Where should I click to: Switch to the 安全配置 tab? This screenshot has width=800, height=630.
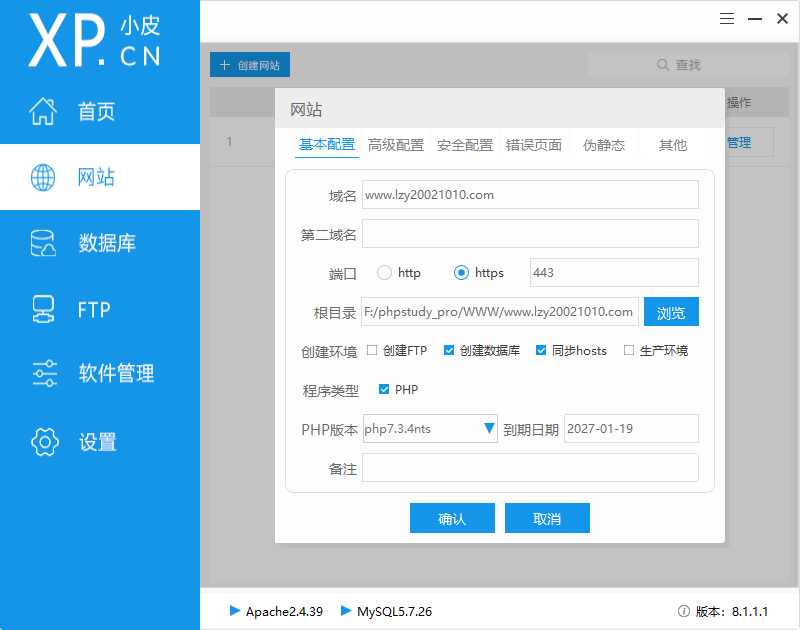coord(465,145)
